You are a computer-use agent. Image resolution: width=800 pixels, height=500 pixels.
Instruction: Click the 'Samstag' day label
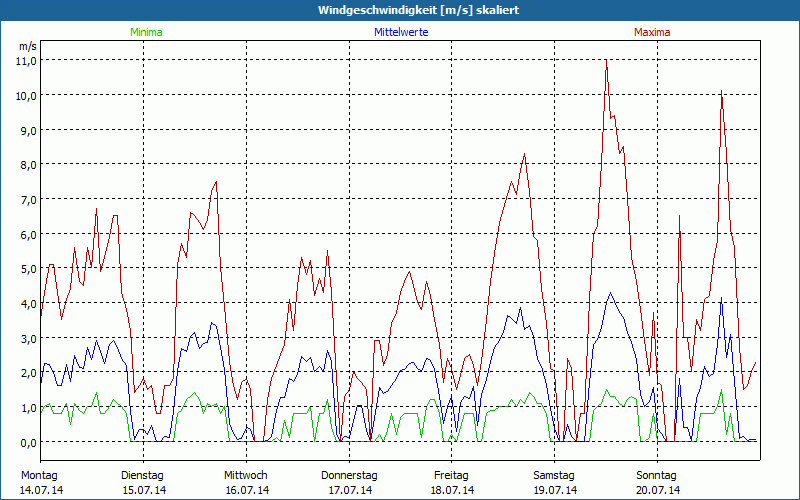554,476
